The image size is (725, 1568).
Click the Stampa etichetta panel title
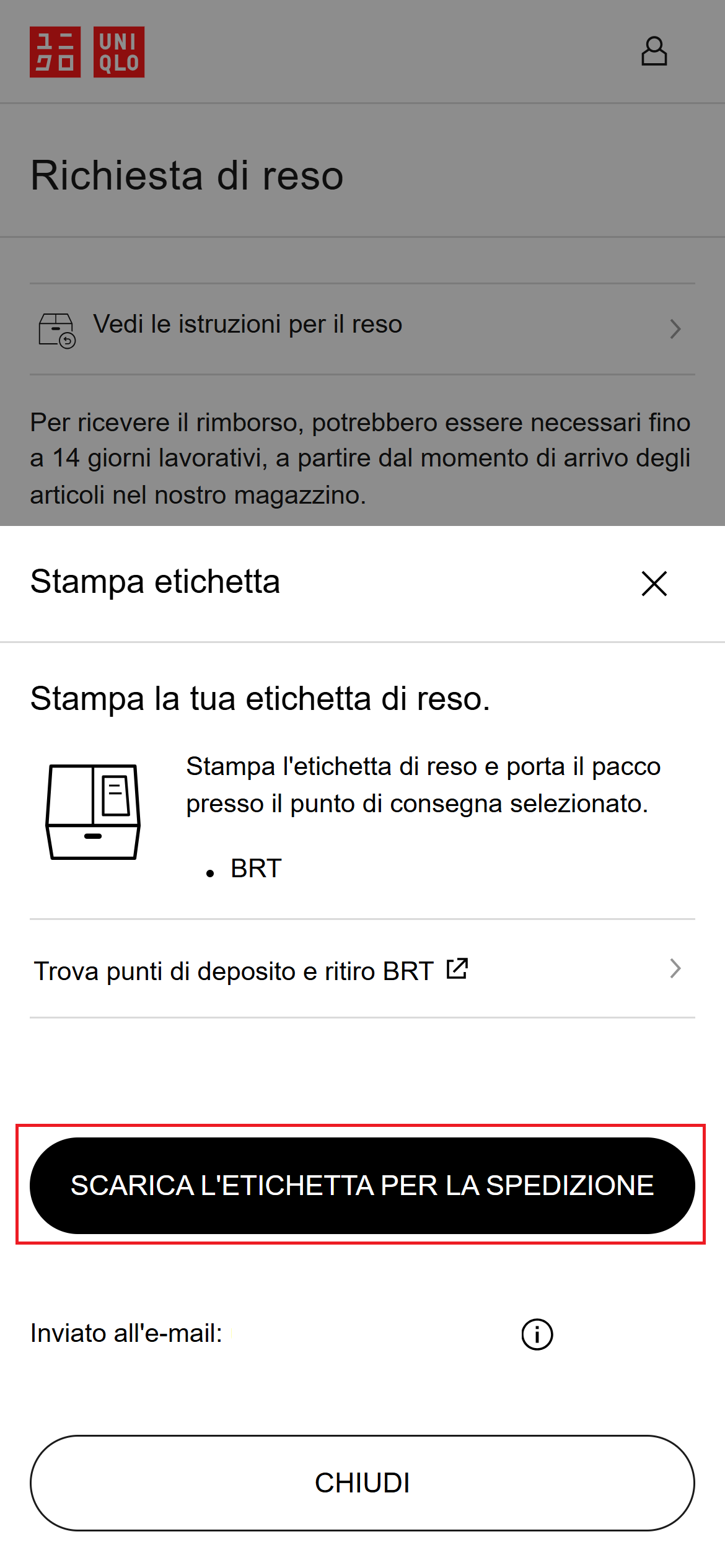tap(155, 582)
